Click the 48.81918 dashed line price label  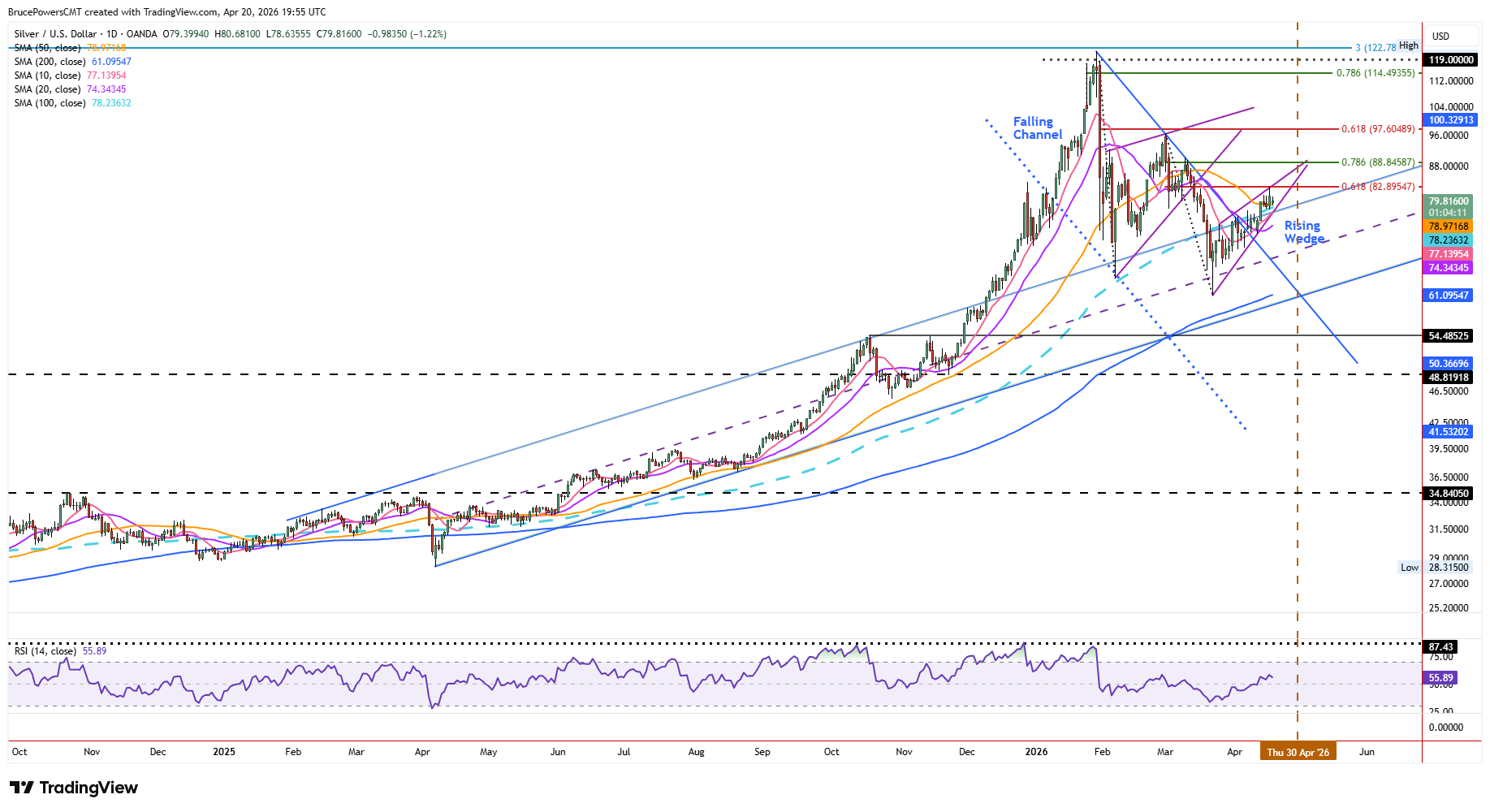coord(1448,378)
